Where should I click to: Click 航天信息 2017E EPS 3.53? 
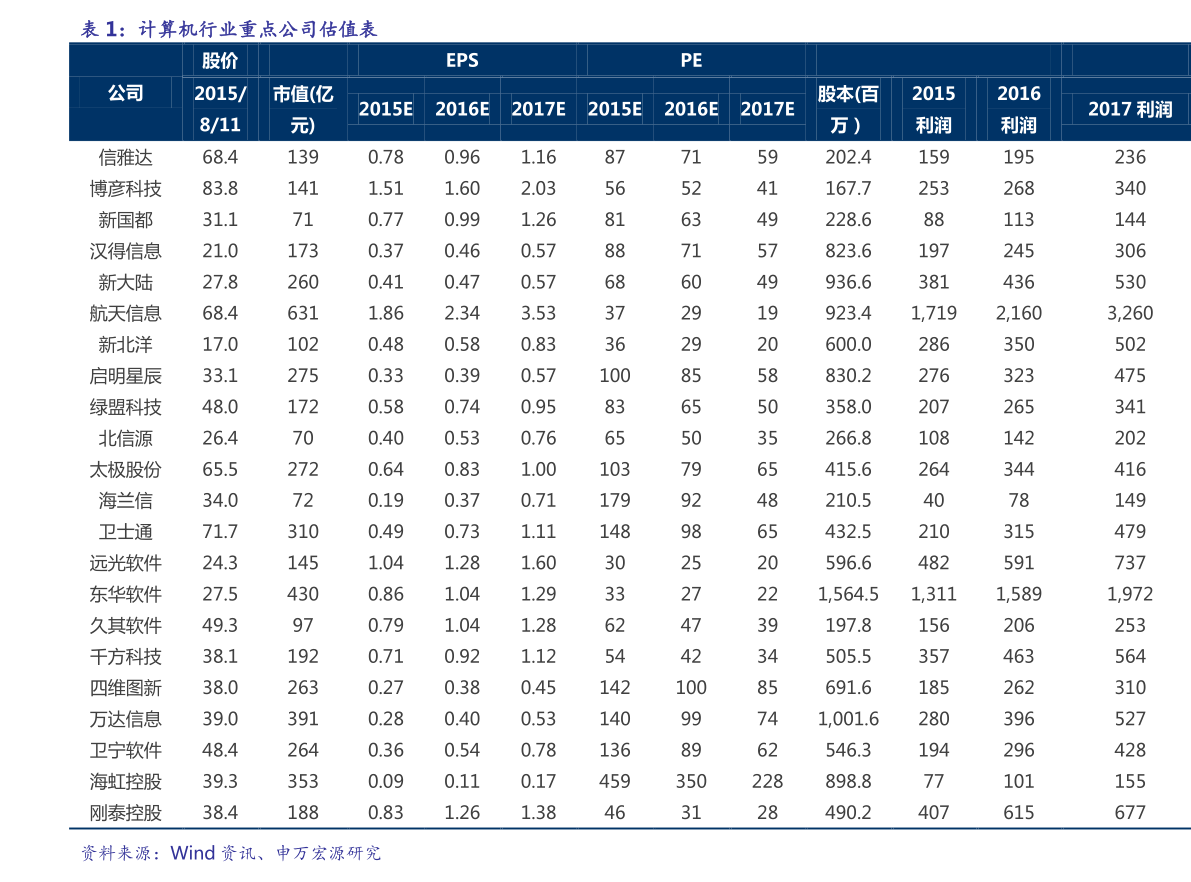538,313
